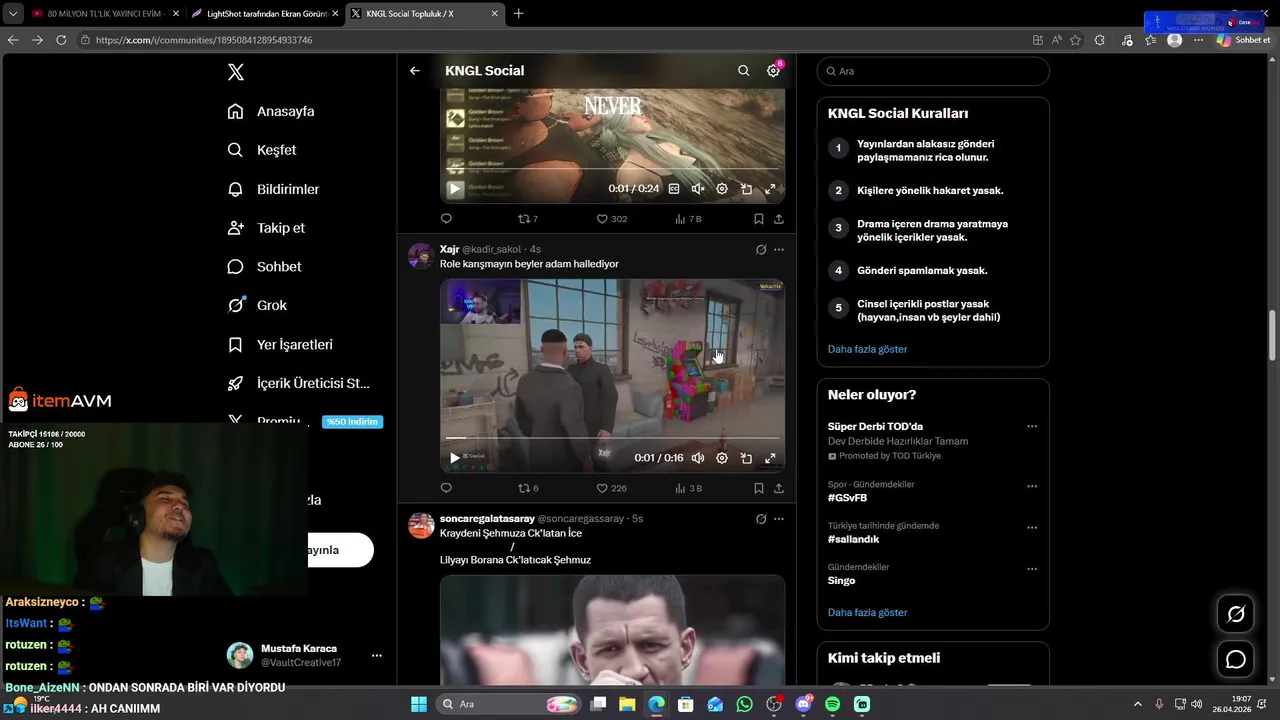Ask Grok about soncaregalatasaray post

[761, 519]
